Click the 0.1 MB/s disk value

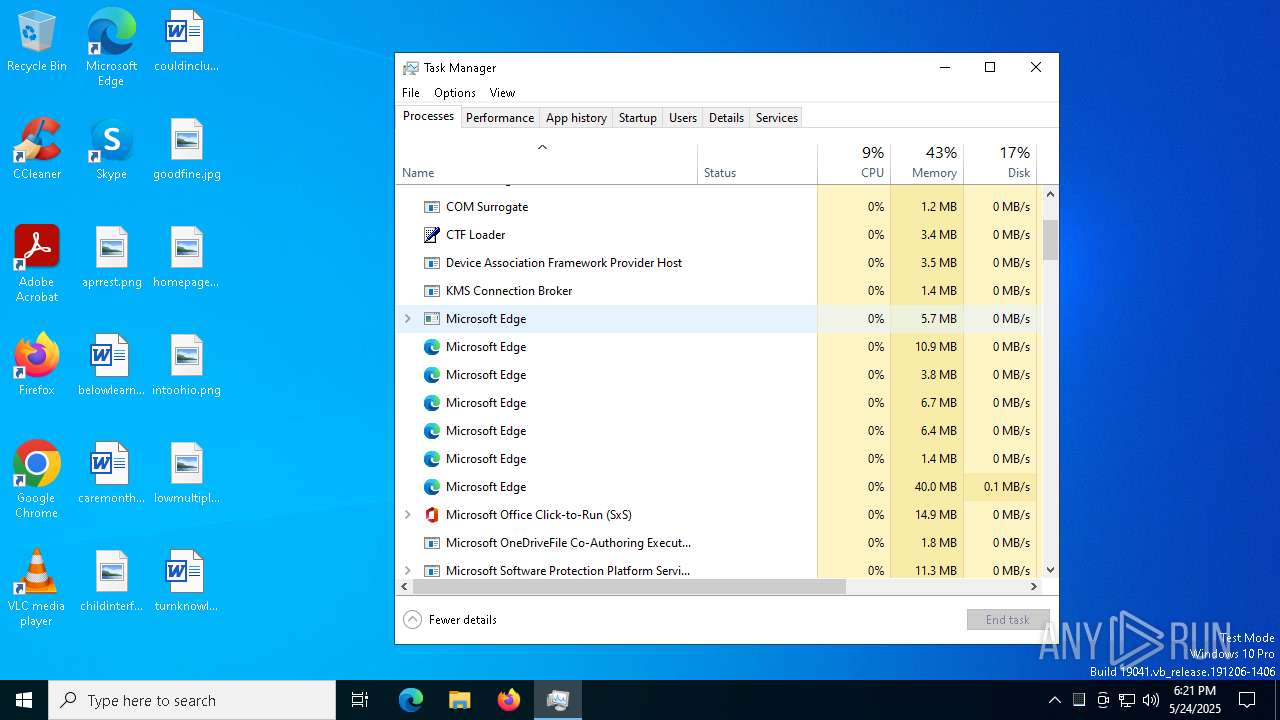tap(1007, 487)
